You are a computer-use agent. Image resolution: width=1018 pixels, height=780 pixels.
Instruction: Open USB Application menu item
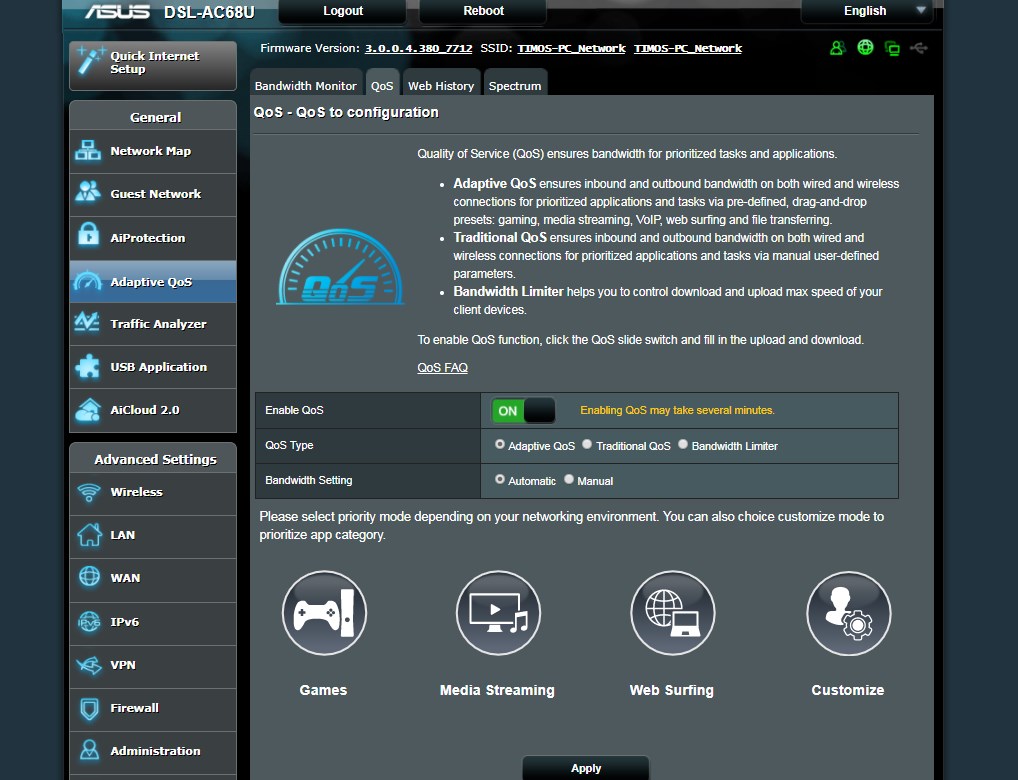(153, 367)
